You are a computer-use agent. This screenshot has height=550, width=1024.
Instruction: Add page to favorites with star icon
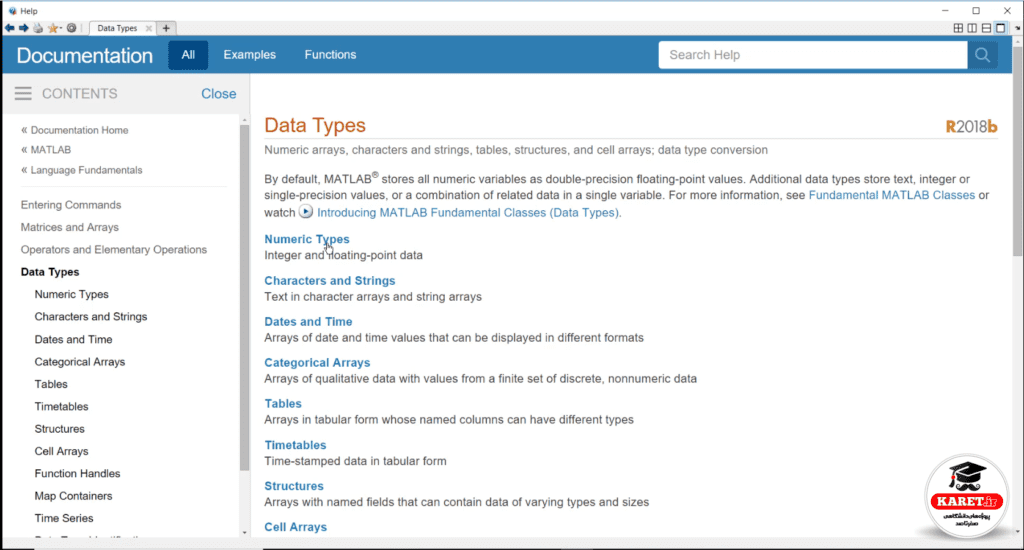pyautogui.click(x=52, y=28)
